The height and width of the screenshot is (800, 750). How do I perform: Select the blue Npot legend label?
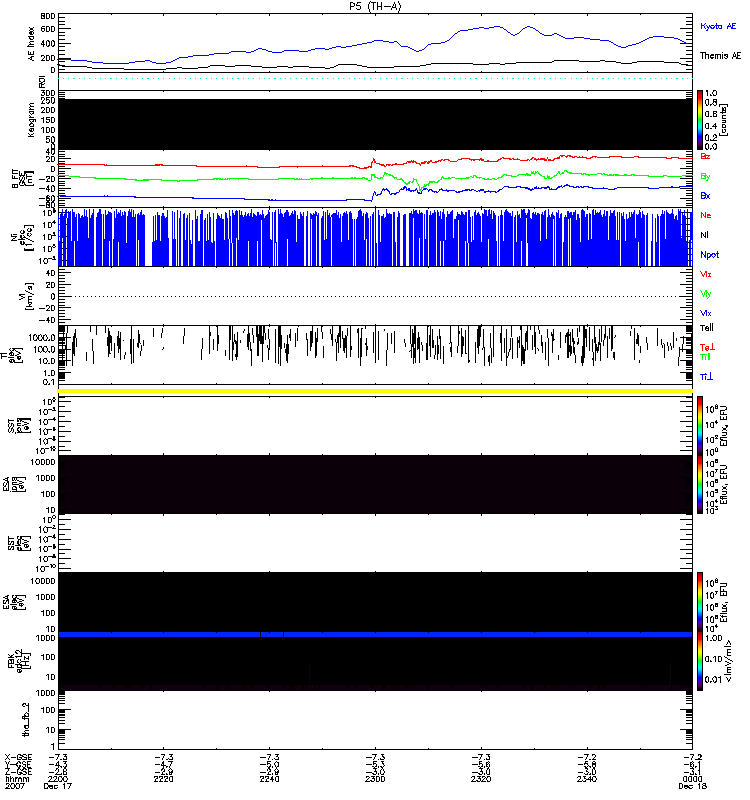(710, 255)
